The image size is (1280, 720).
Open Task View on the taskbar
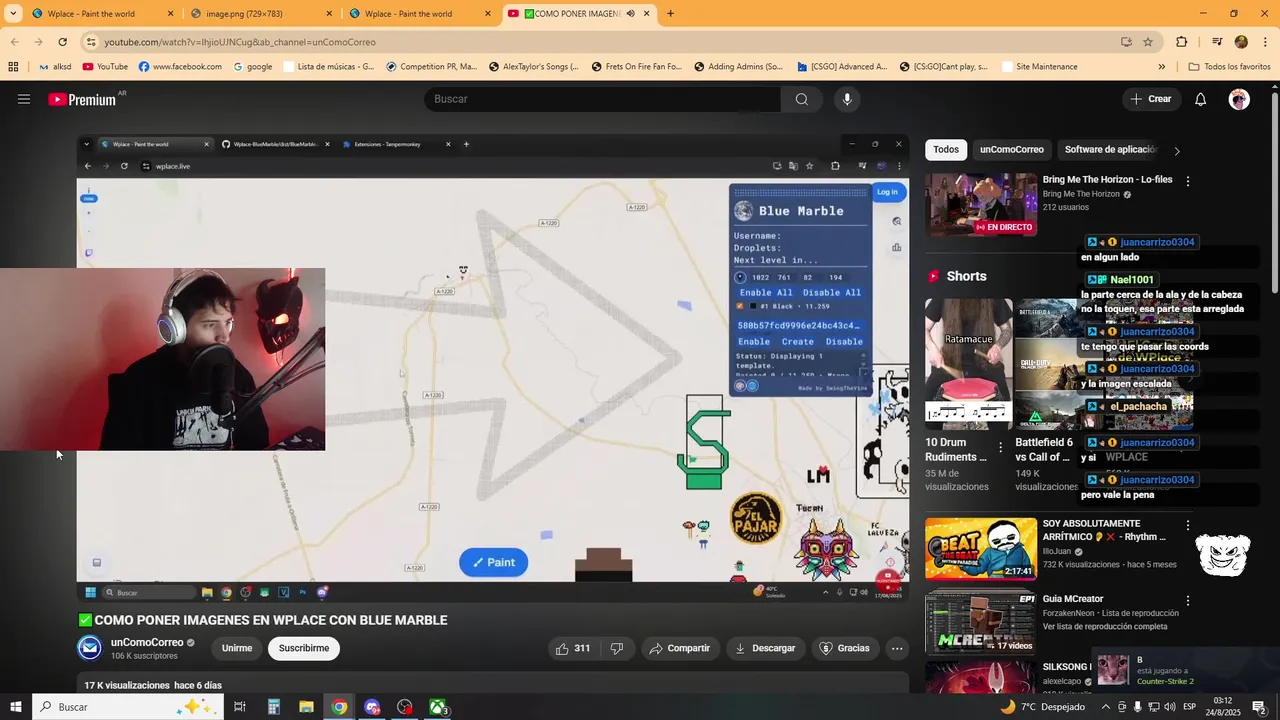coord(240,707)
